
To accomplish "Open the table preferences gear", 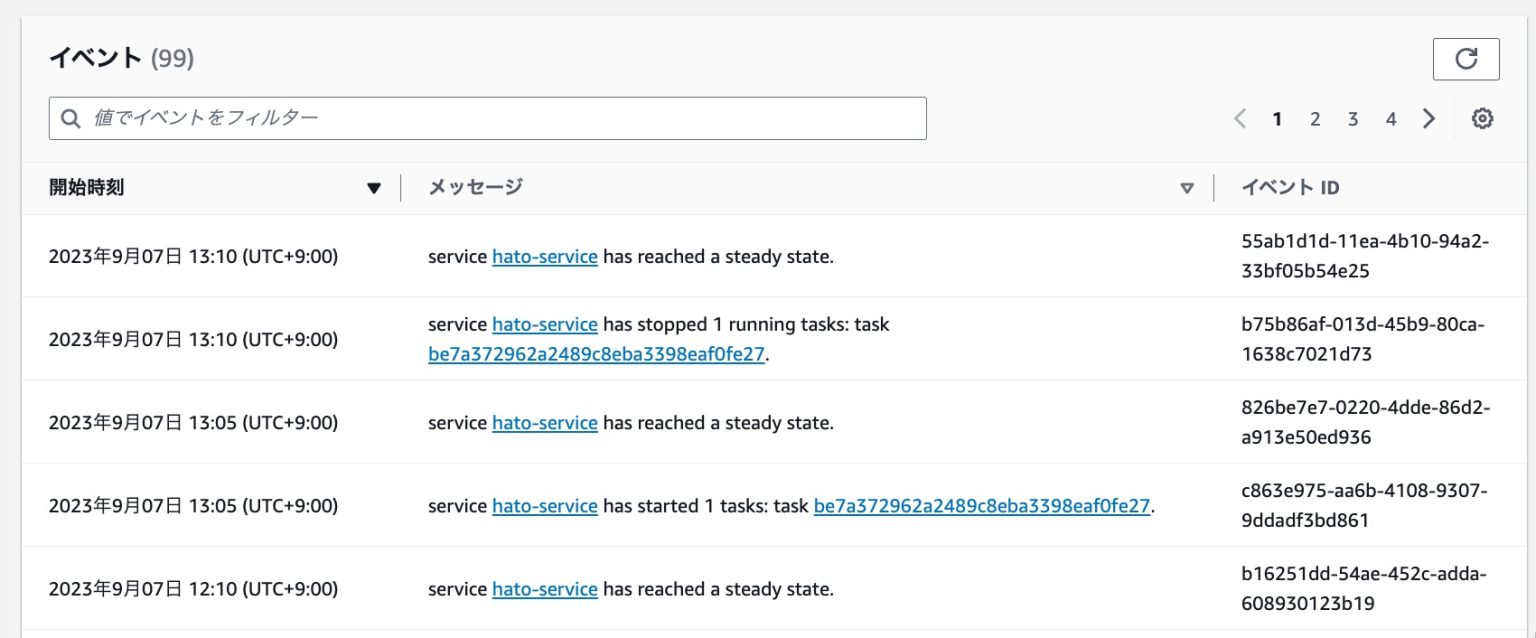I will [x=1482, y=118].
